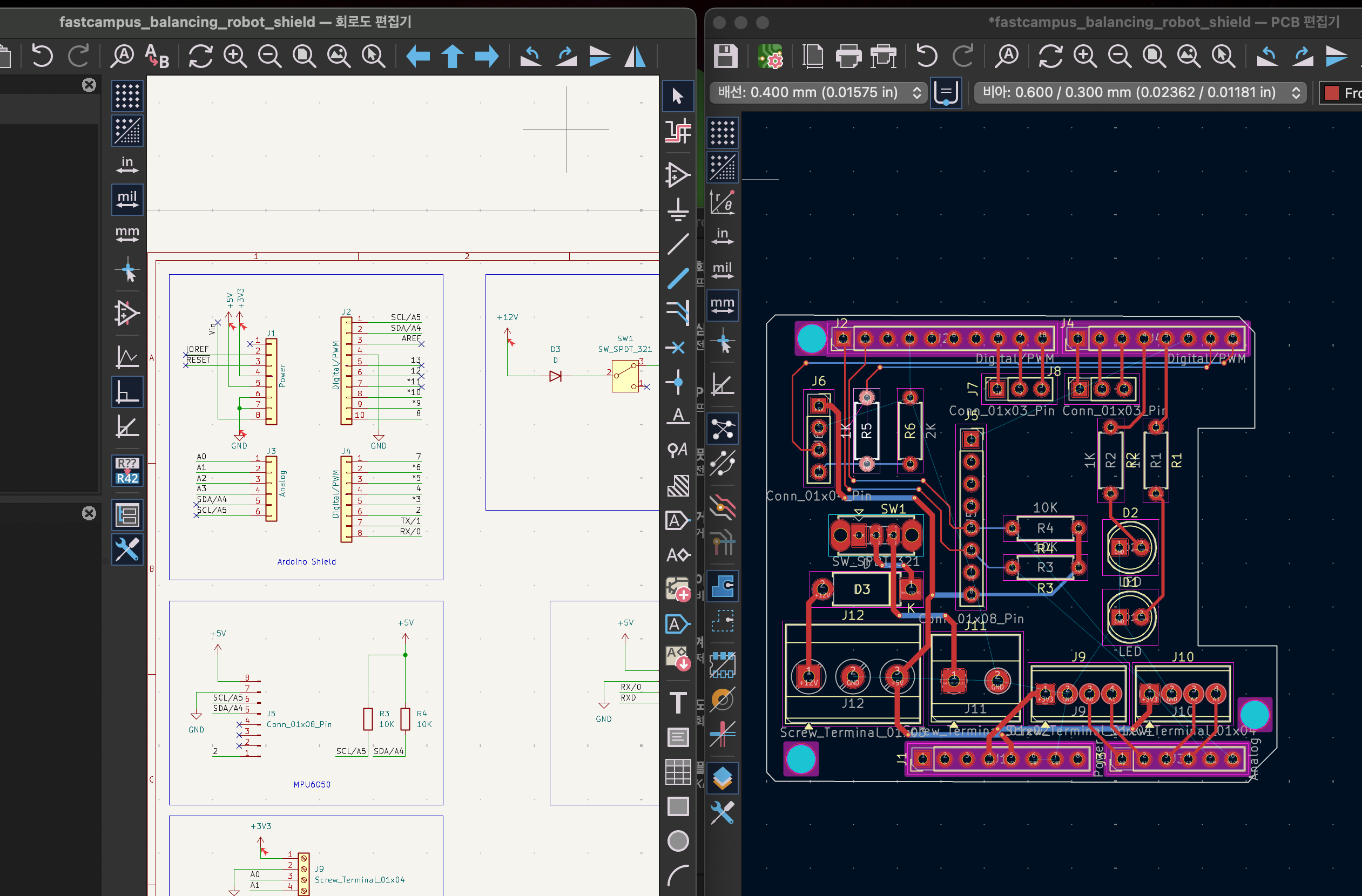Open board setup with gear icon

[770, 56]
